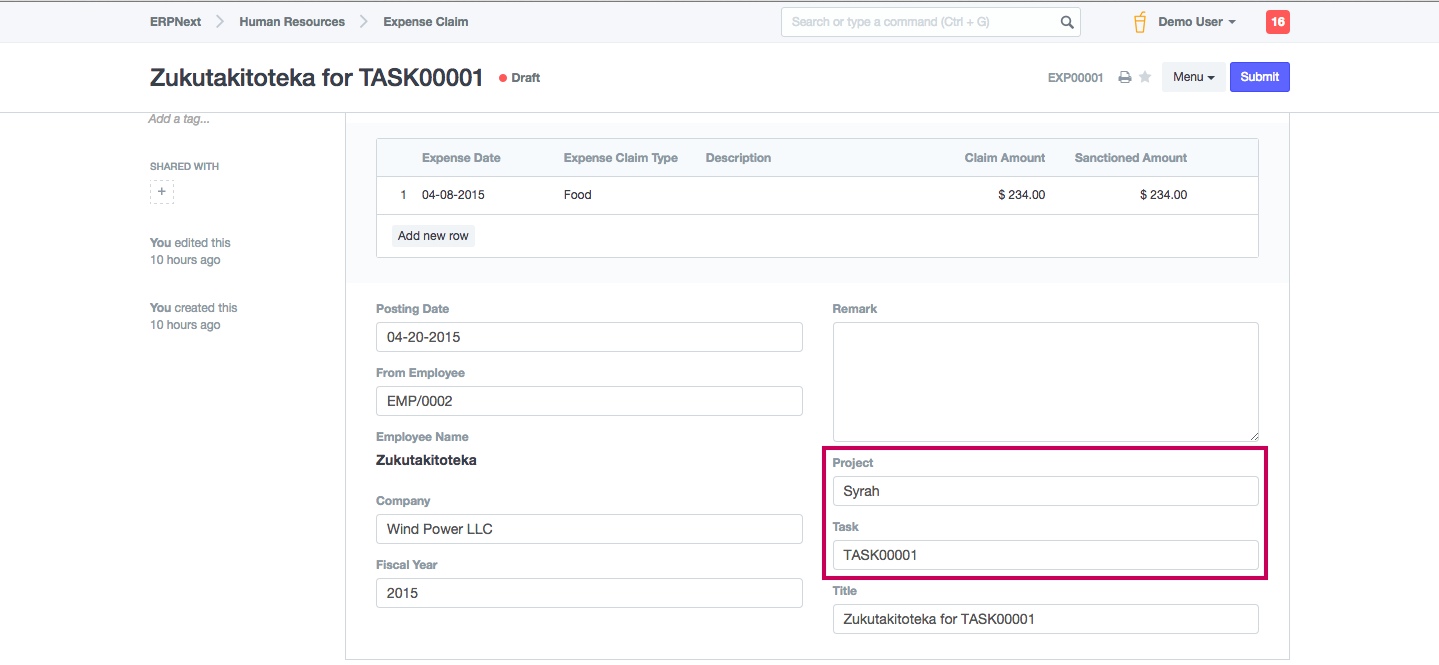Open the Fiscal Year field showing 2015
1439x665 pixels.
click(x=589, y=593)
